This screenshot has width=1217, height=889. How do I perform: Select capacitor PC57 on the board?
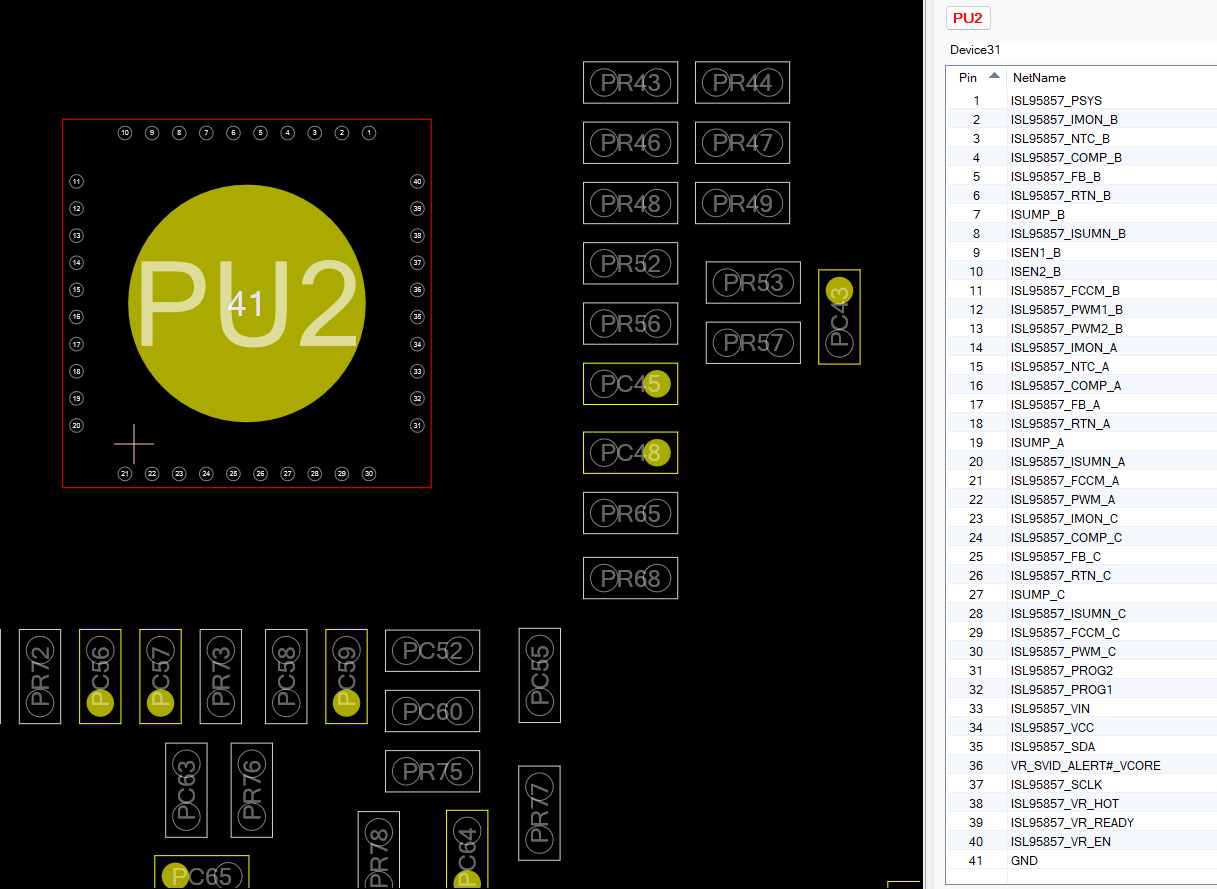click(x=160, y=676)
